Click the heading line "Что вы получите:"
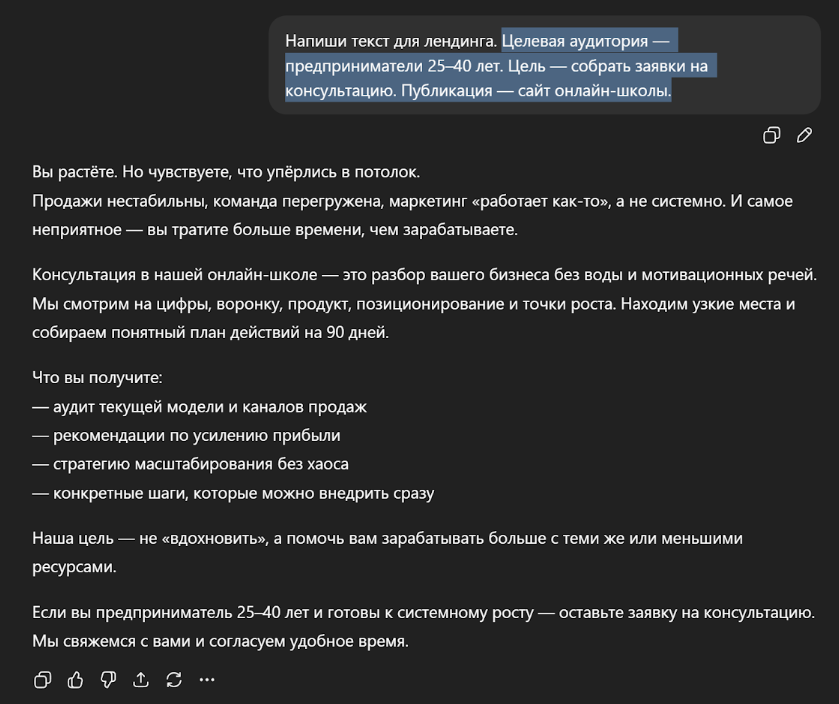 (x=97, y=378)
